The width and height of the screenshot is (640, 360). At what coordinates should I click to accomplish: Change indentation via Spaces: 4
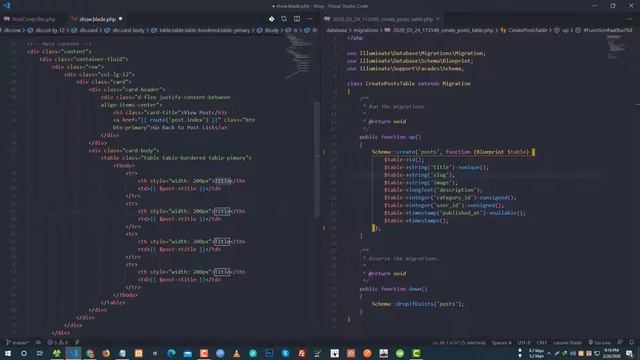tap(501, 342)
